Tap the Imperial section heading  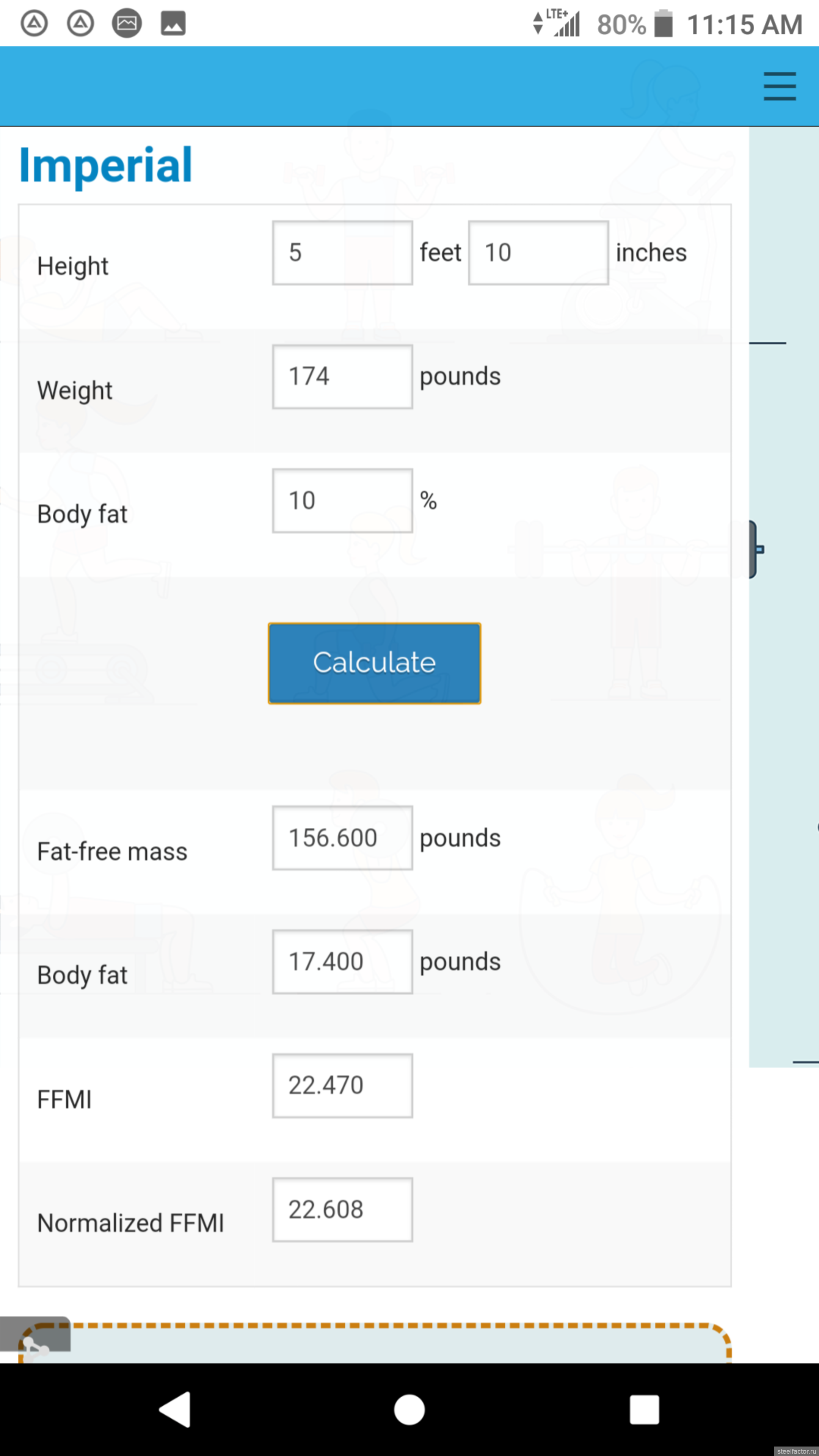pyautogui.click(x=106, y=165)
